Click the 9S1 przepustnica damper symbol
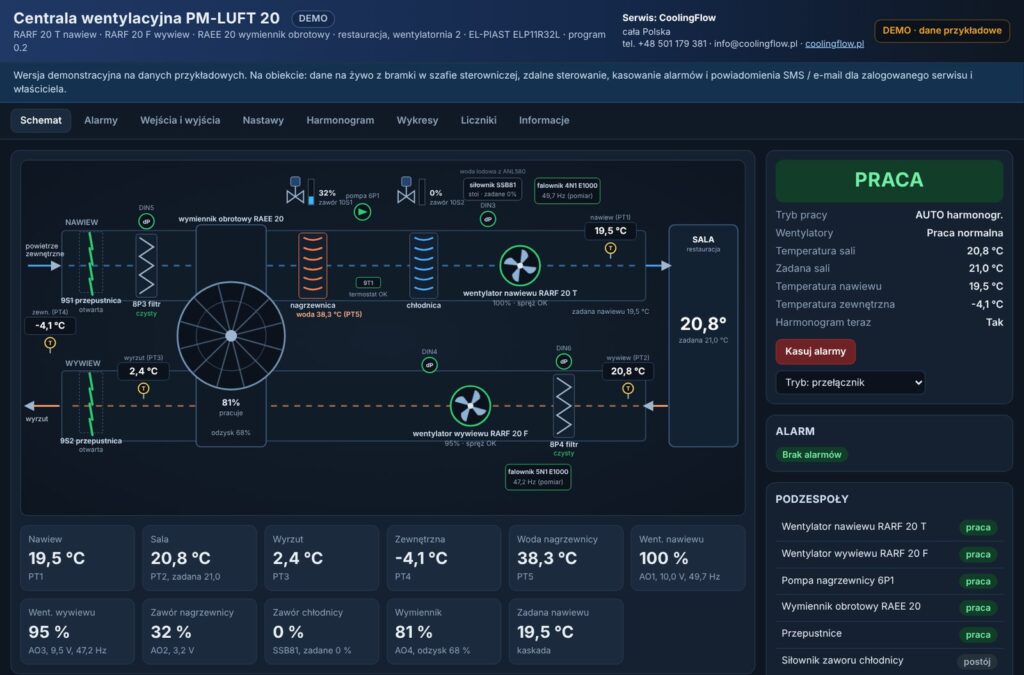Image resolution: width=1024 pixels, height=675 pixels. (91, 264)
